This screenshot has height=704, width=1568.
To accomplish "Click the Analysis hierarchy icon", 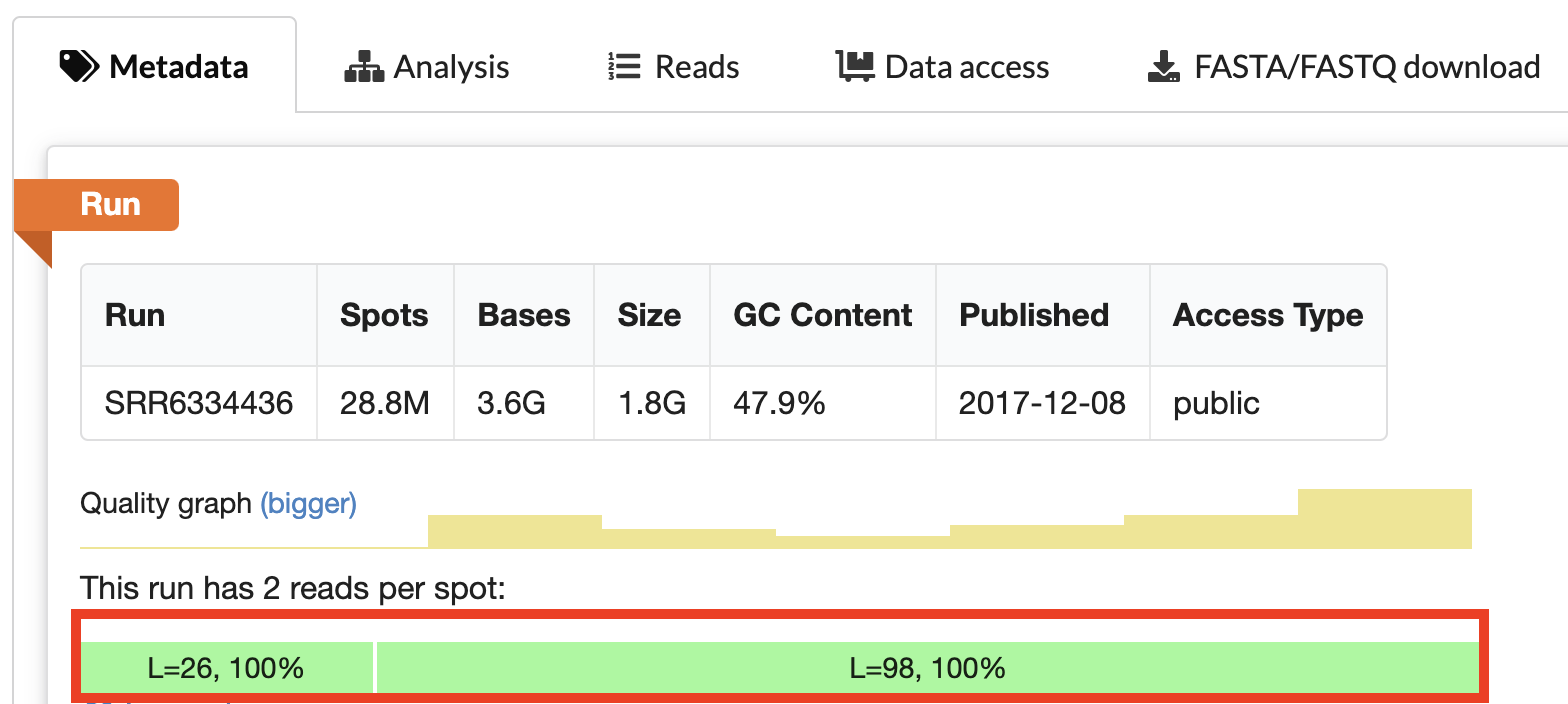I will coord(364,67).
